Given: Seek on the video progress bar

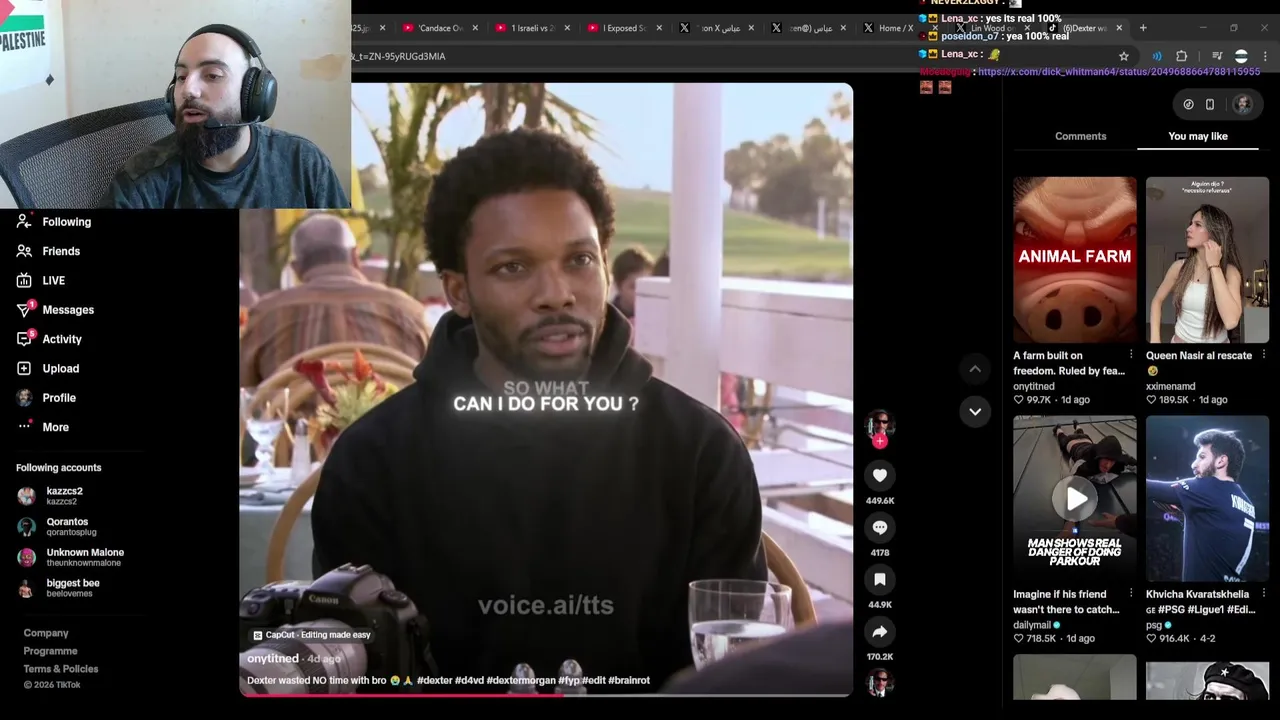Looking at the screenshot, I should coord(546,695).
